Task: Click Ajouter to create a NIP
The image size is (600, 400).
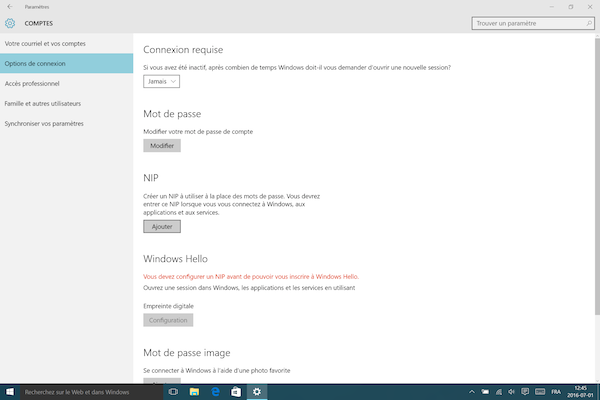Action: point(162,227)
